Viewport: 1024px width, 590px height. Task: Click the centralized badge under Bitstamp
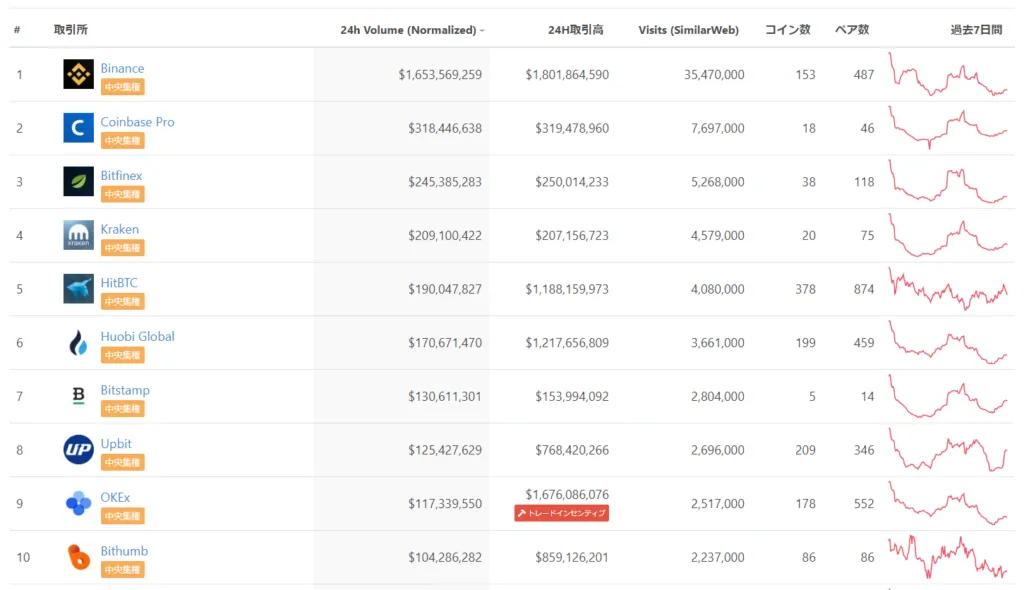point(123,408)
